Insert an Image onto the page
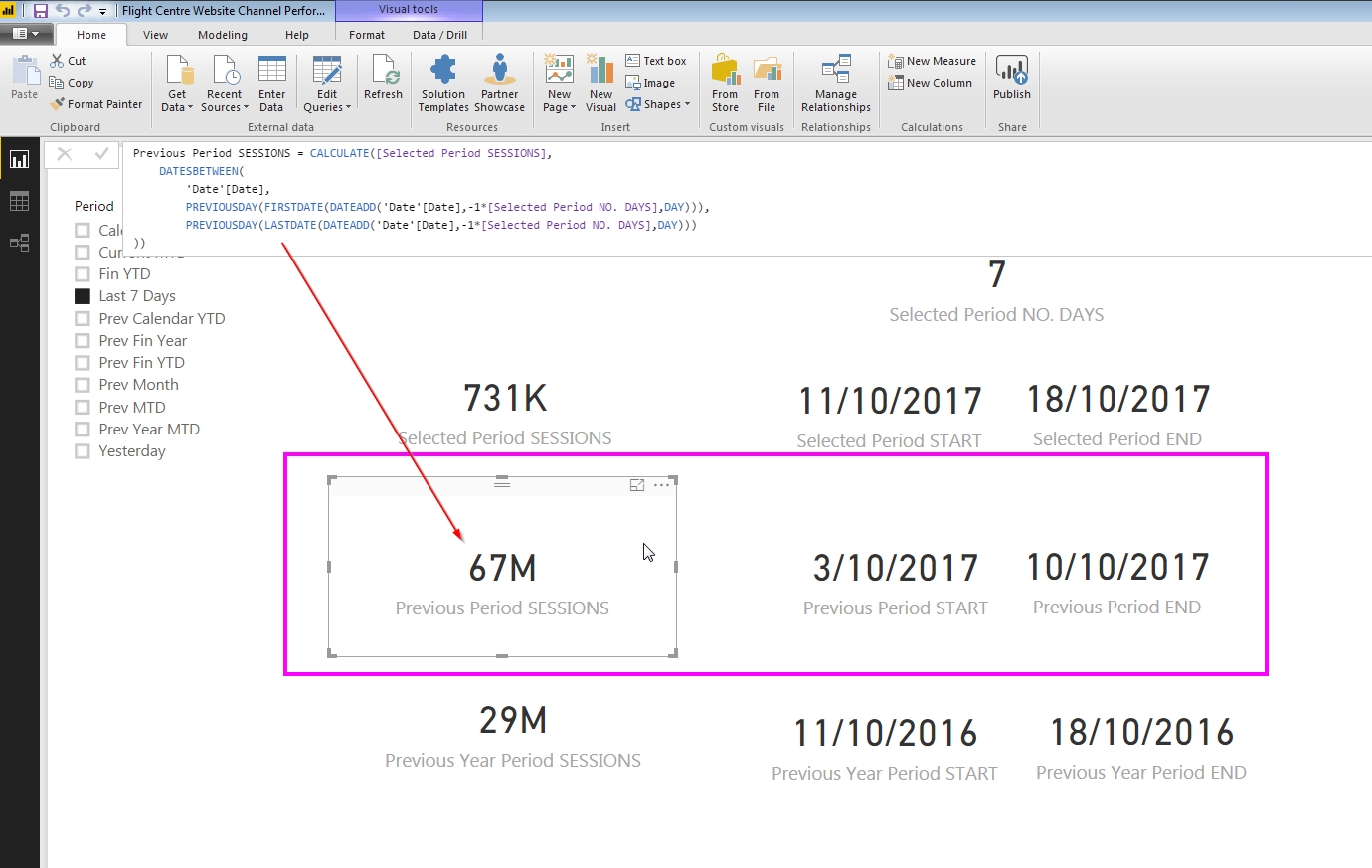Screen dimensions: 1372x868 pos(650,83)
